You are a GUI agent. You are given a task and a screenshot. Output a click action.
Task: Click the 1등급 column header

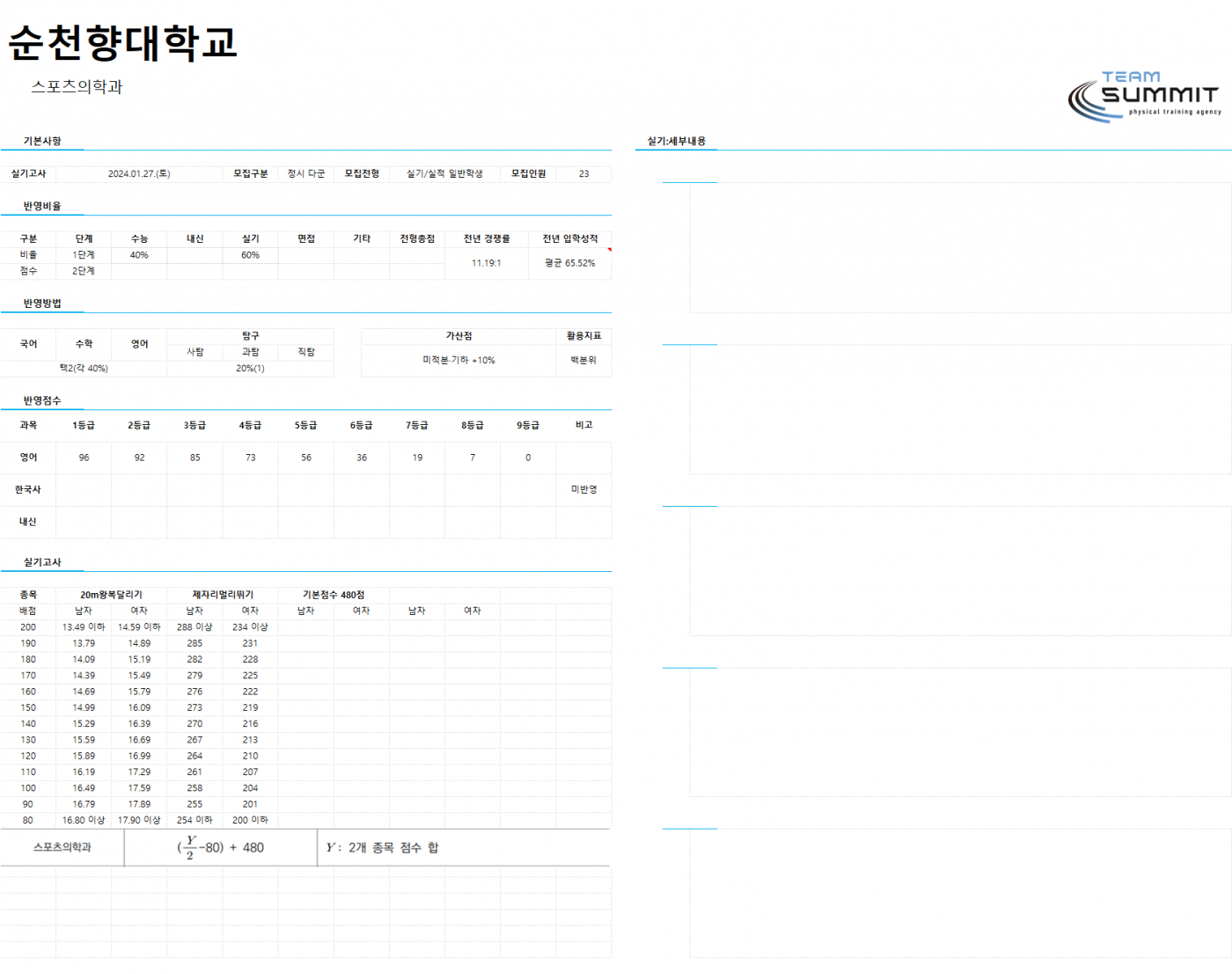84,425
